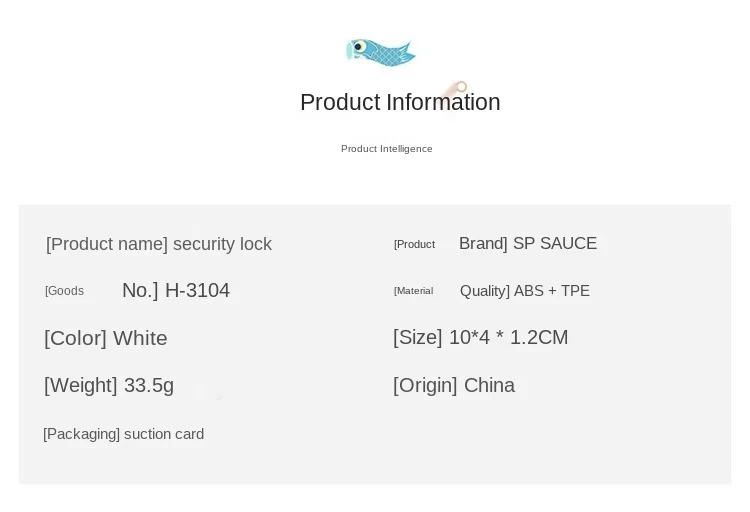Click the small [Goods label
750x512 pixels.
click(x=65, y=291)
